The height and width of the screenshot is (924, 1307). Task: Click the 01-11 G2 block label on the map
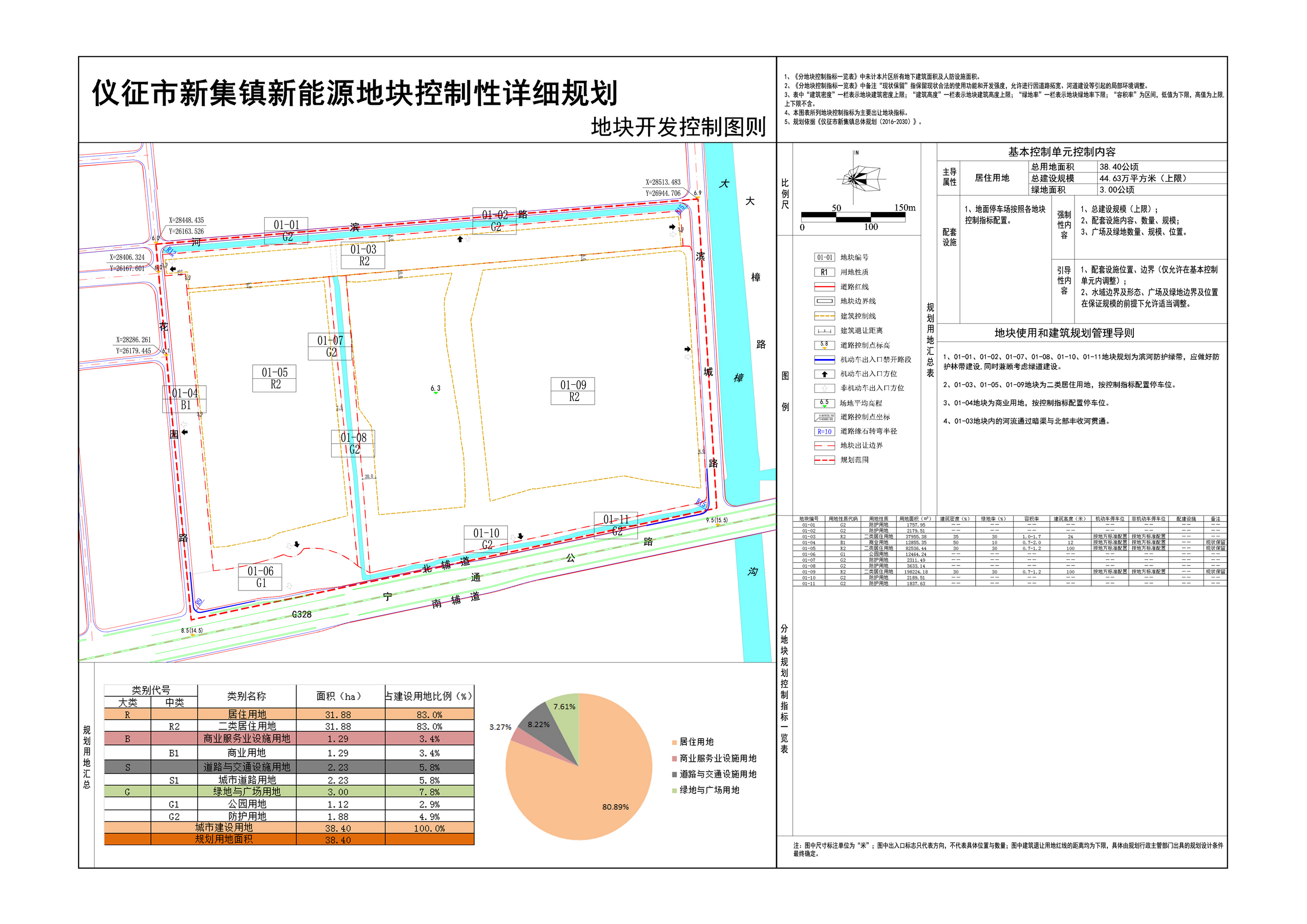pyautogui.click(x=616, y=525)
